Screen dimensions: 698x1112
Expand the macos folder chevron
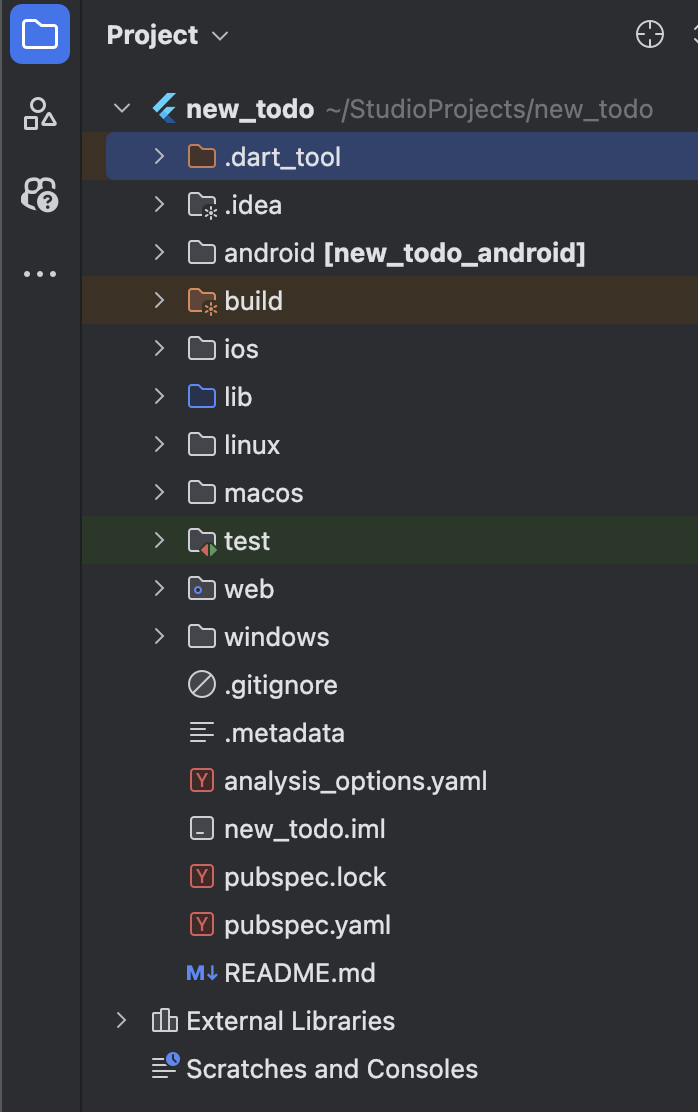point(160,492)
